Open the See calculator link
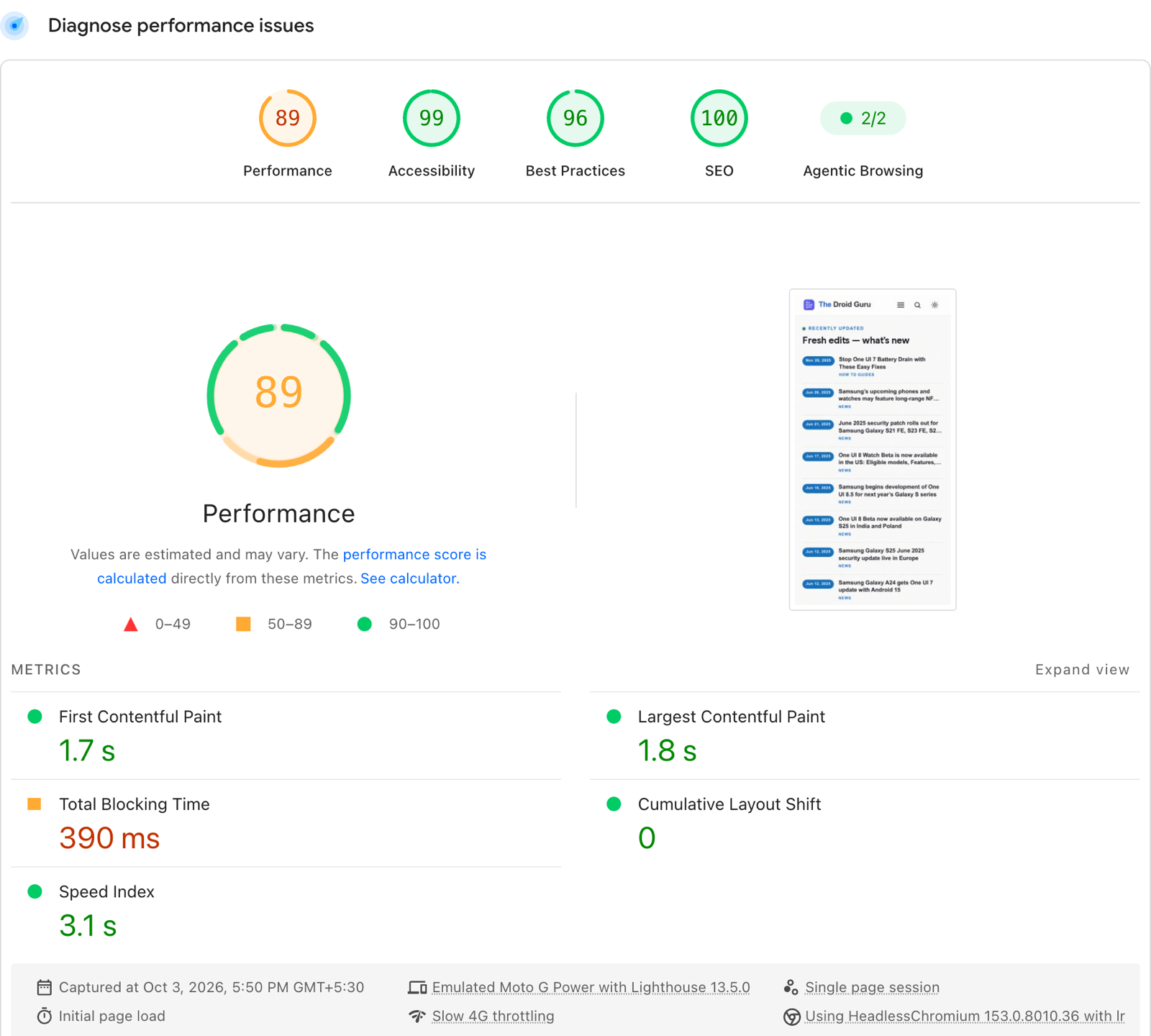This screenshot has width=1151, height=1036. (x=410, y=578)
